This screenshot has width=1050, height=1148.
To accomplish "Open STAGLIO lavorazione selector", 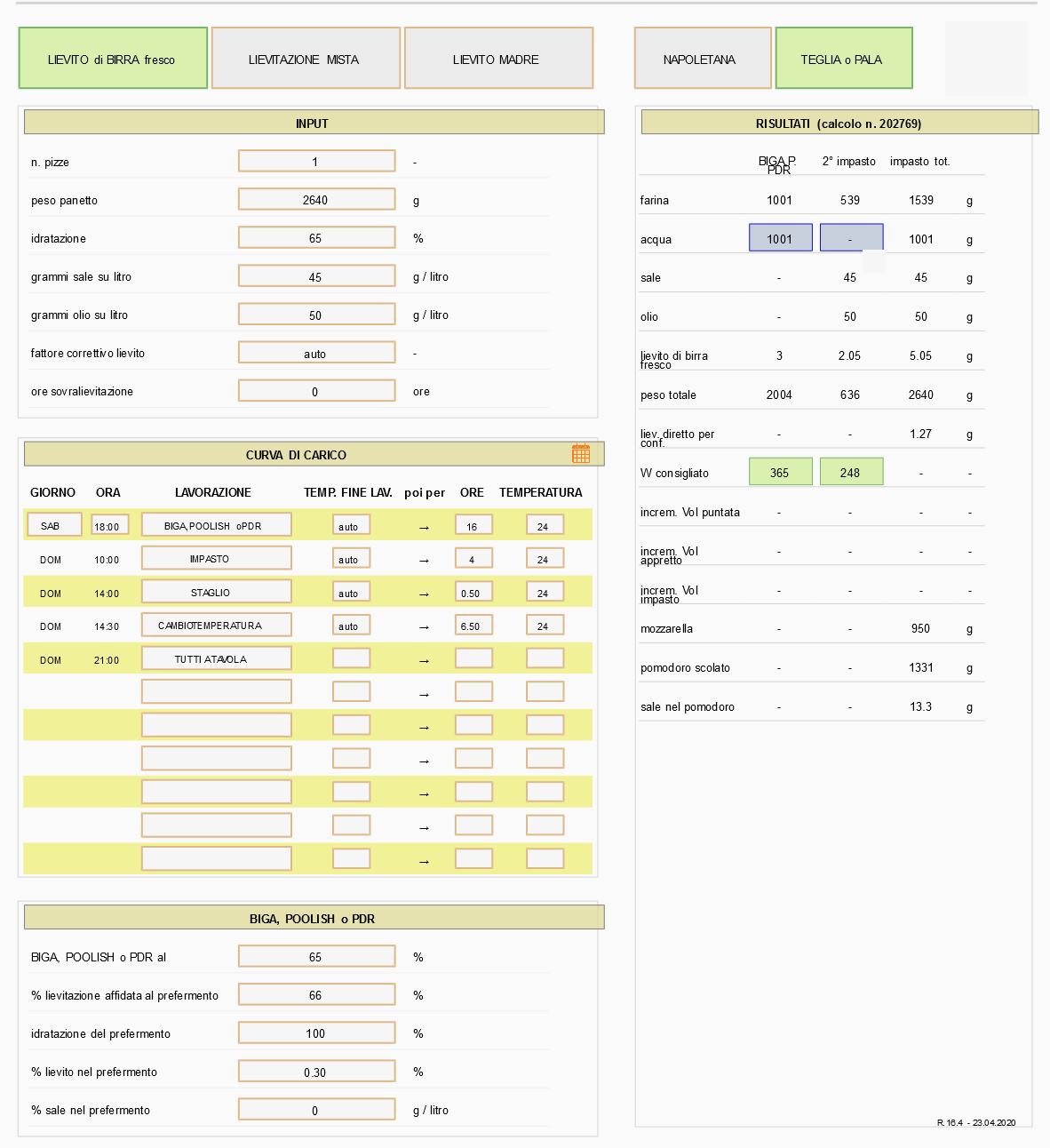I will [216, 592].
